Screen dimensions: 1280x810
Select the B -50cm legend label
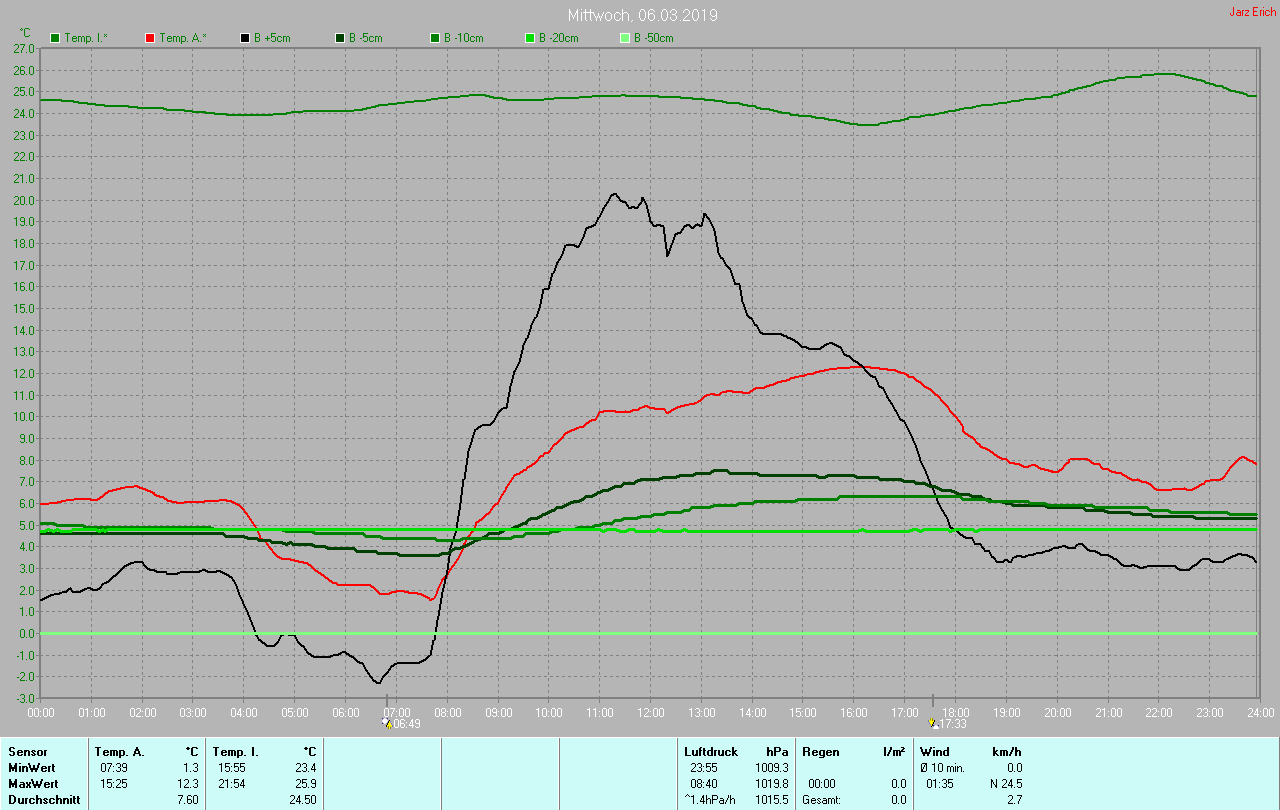pyautogui.click(x=653, y=38)
